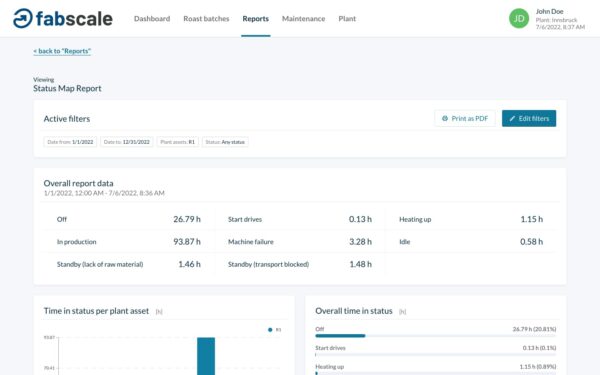Click the Off value 26.79 h

pyautogui.click(x=187, y=219)
